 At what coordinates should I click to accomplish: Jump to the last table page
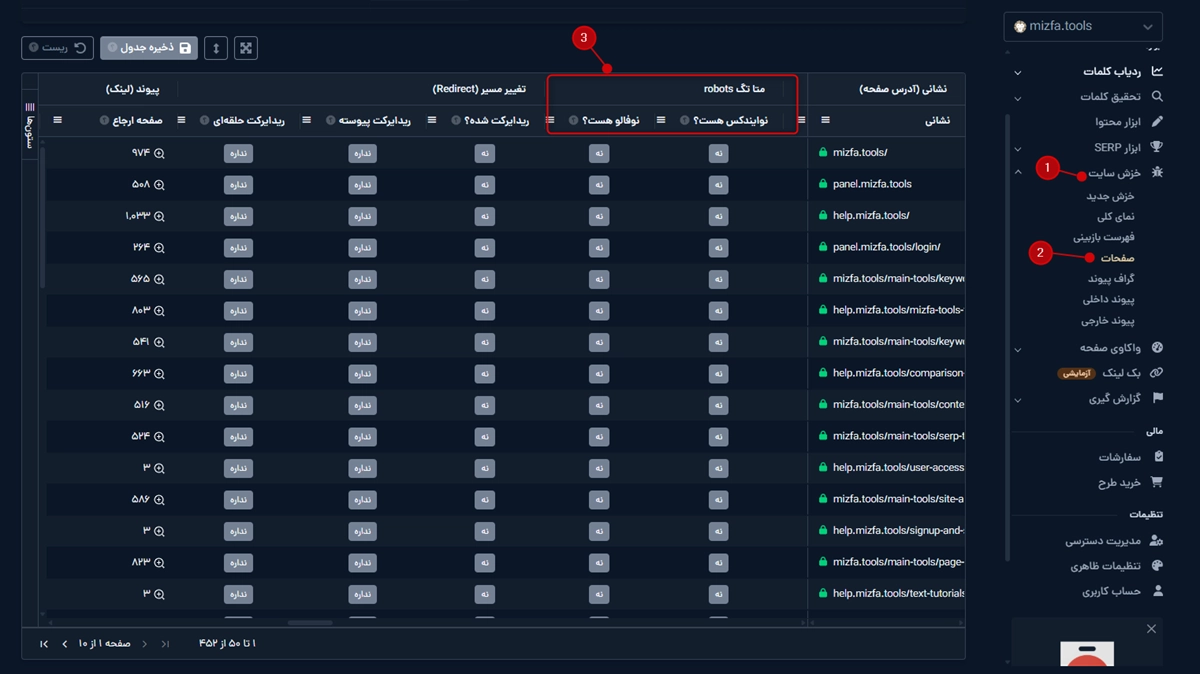point(44,643)
